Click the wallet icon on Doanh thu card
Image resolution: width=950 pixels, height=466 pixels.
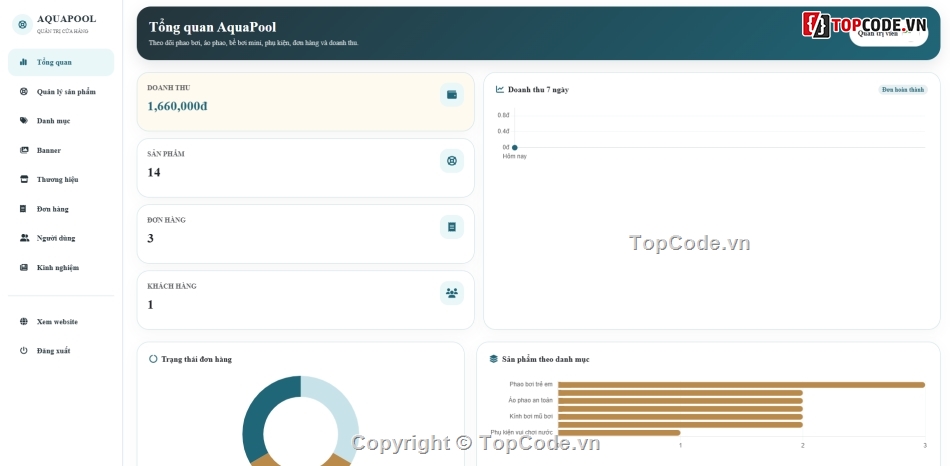tap(451, 95)
